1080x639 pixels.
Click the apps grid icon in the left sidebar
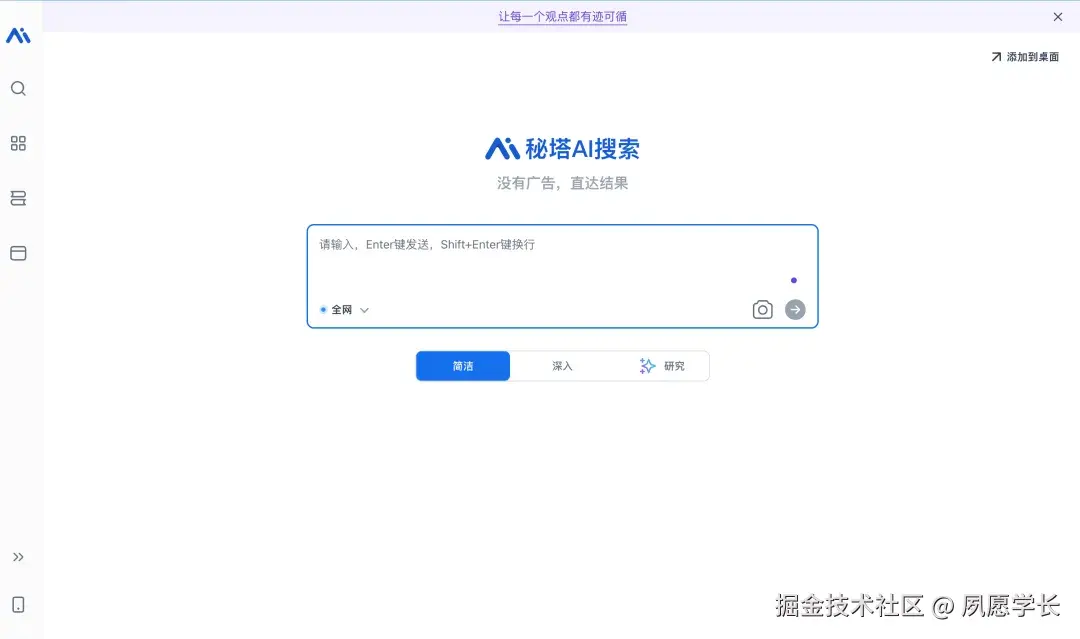18,143
